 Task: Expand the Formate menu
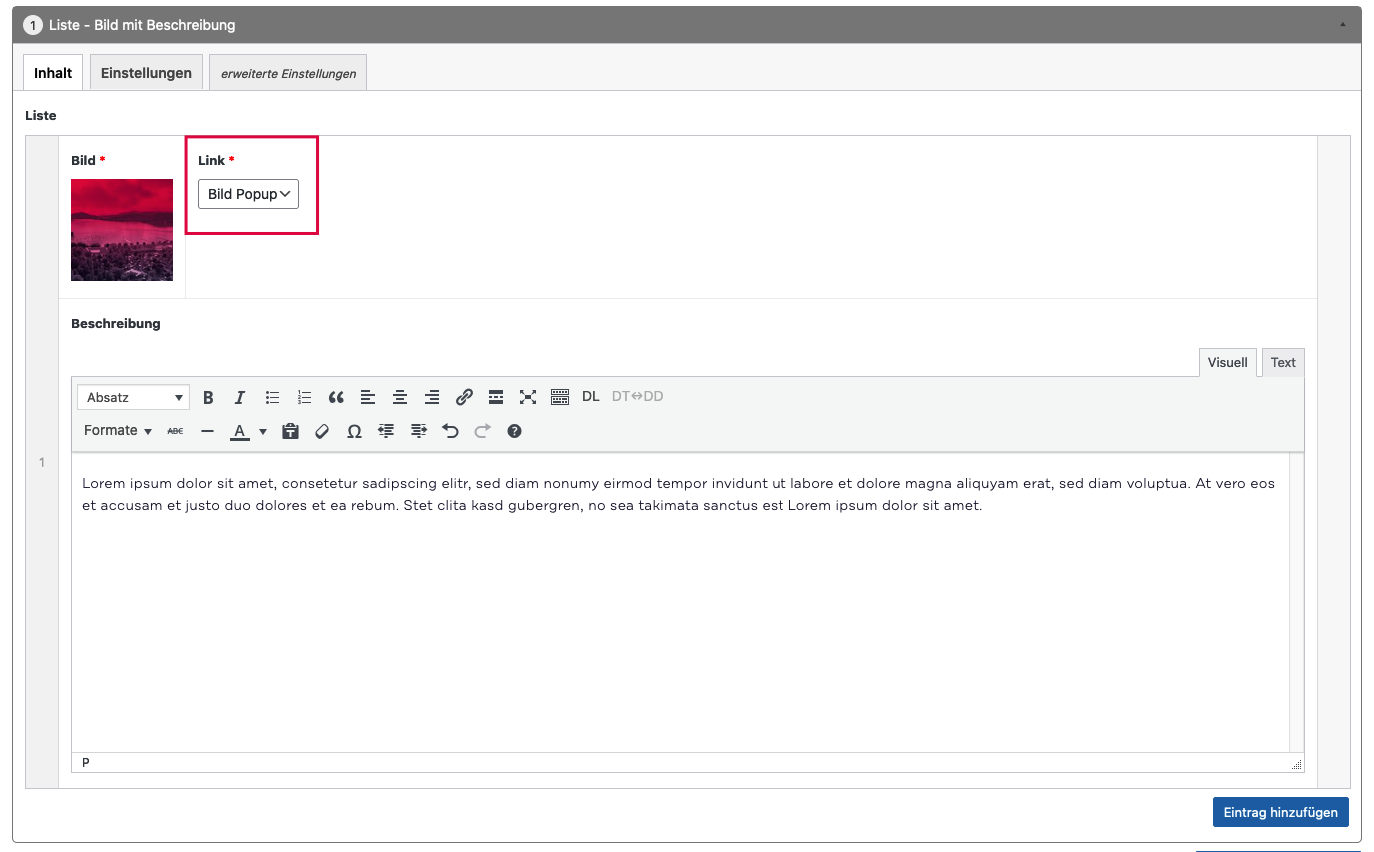117,431
